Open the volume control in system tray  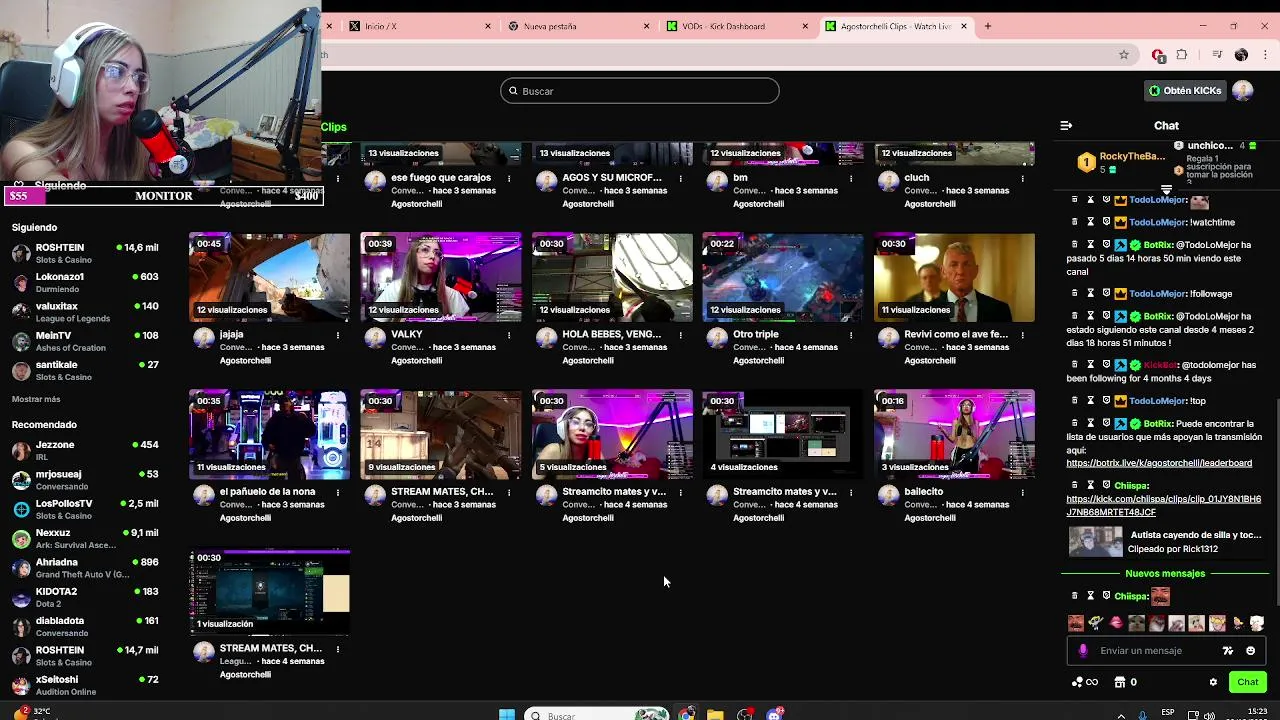coord(1210,715)
